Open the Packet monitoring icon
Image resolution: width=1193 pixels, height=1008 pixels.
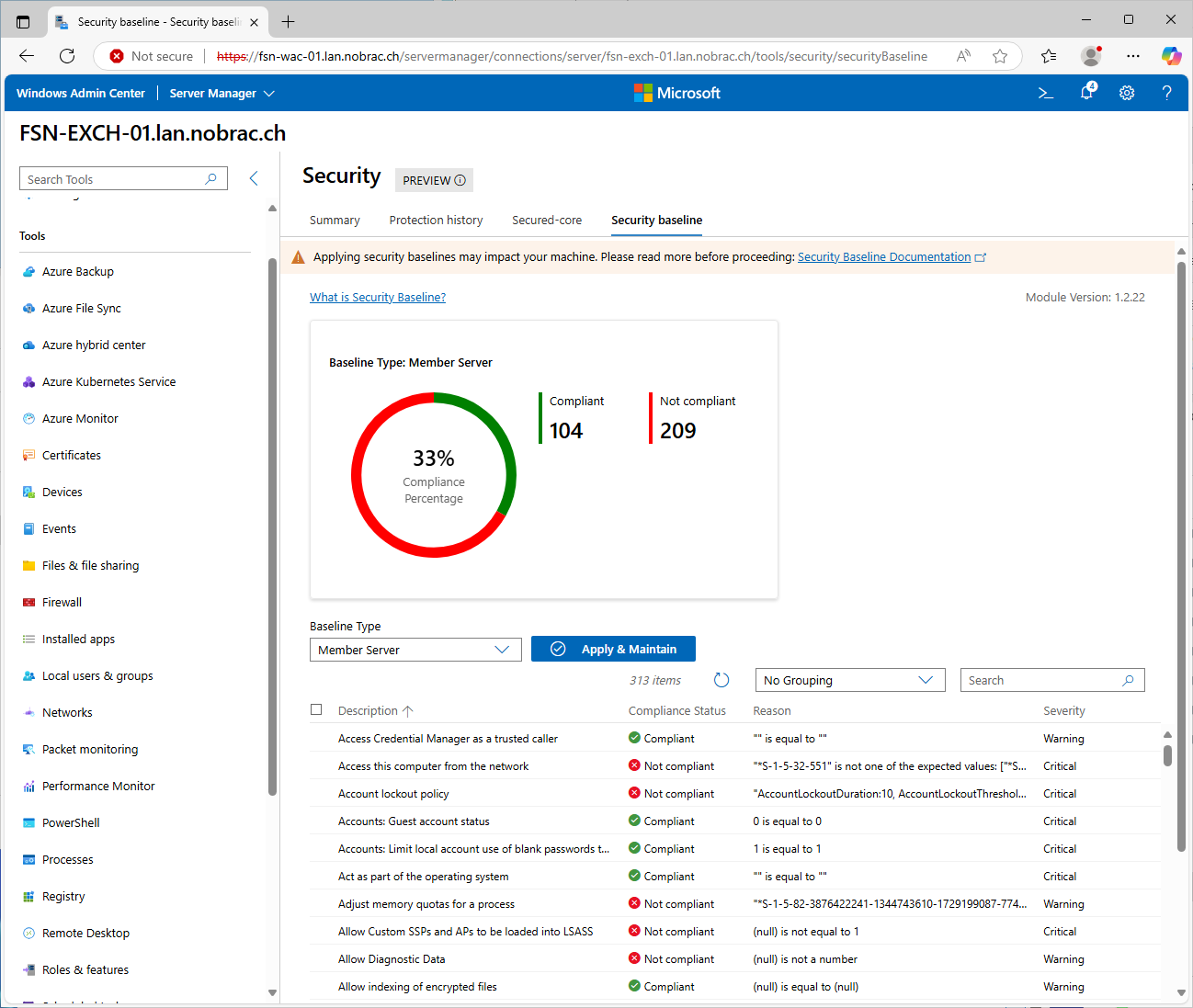[x=28, y=750]
